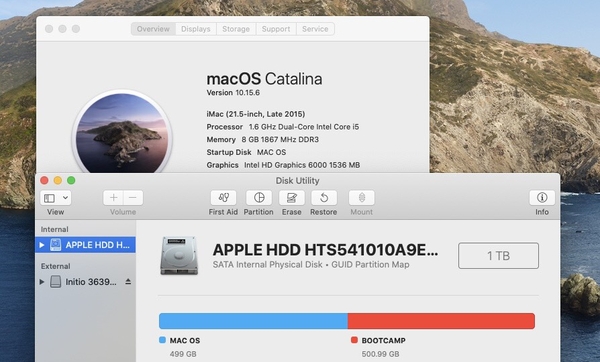
Task: Click the Mount toolbar icon
Action: coord(362,198)
